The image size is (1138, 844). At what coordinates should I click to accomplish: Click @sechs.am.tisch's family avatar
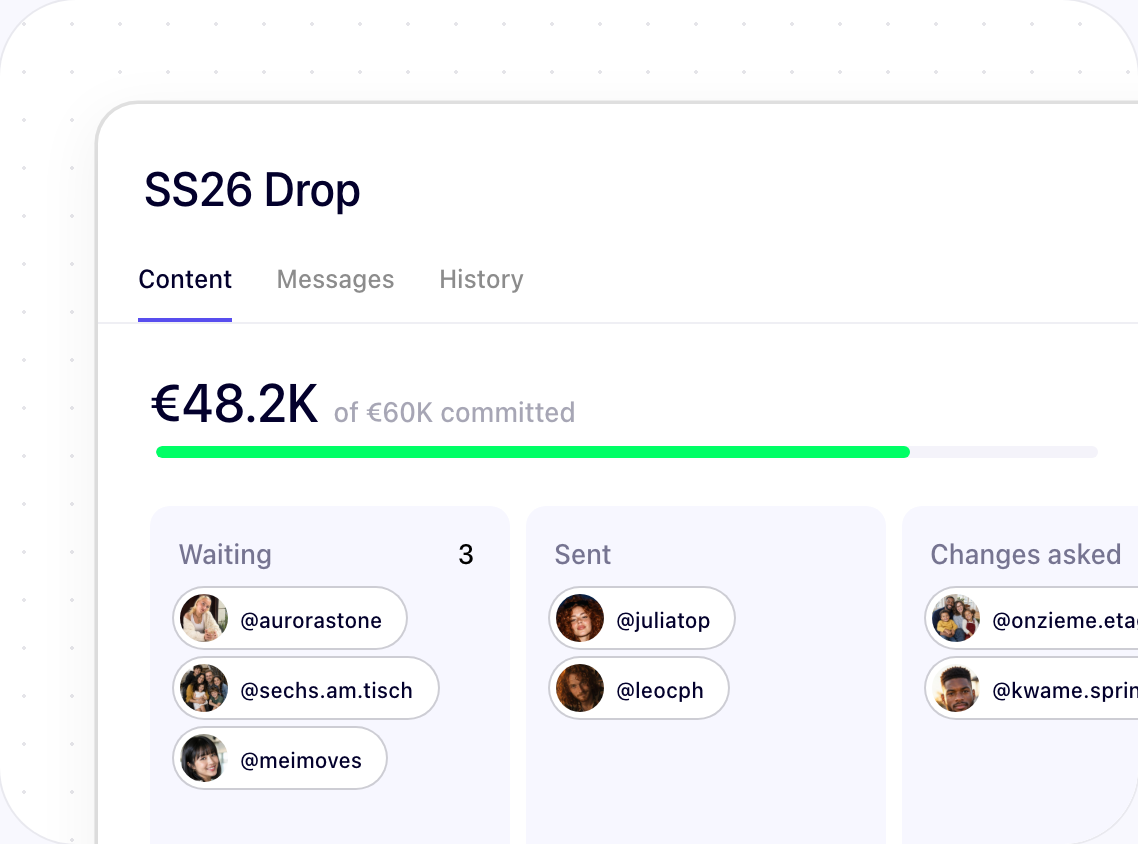[x=204, y=688]
